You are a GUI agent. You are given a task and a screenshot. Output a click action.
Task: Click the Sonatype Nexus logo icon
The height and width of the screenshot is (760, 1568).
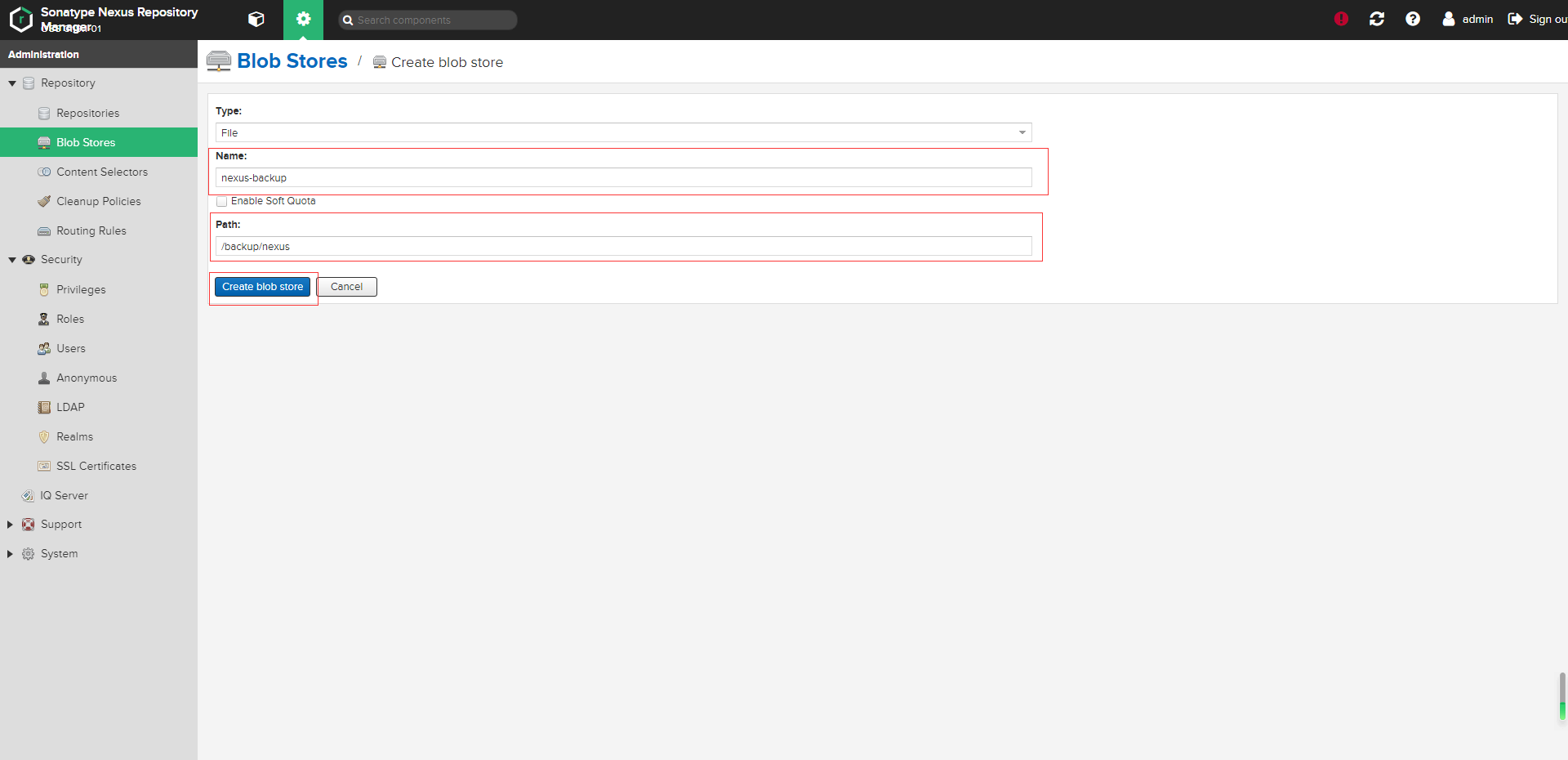tap(20, 20)
